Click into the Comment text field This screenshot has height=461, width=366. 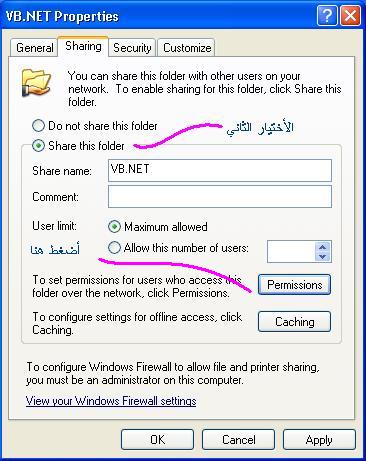[220, 197]
